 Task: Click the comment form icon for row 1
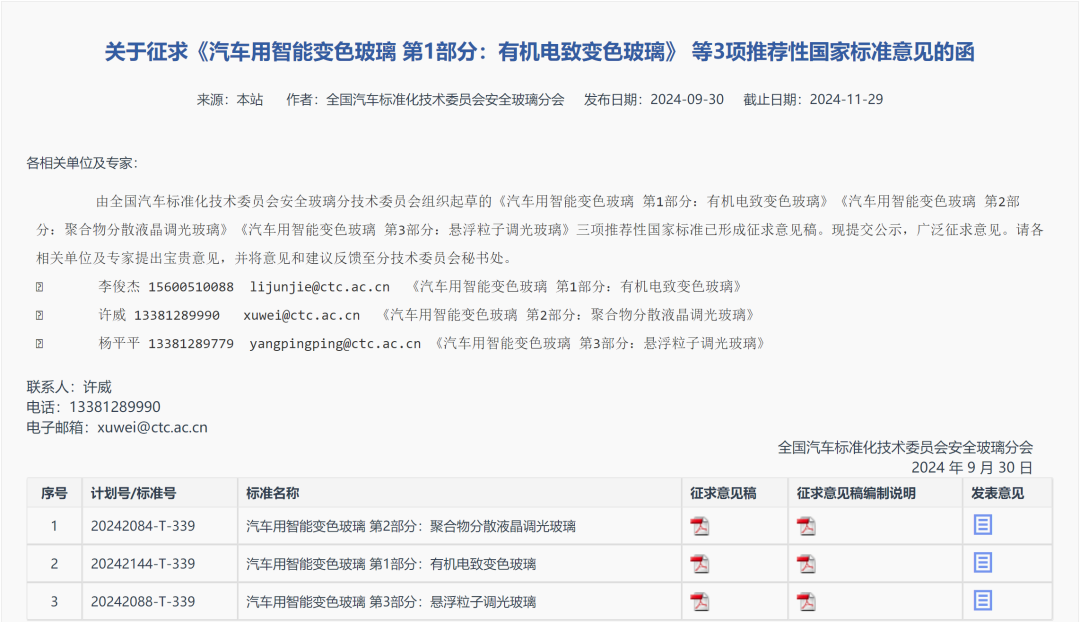pyautogui.click(x=983, y=525)
